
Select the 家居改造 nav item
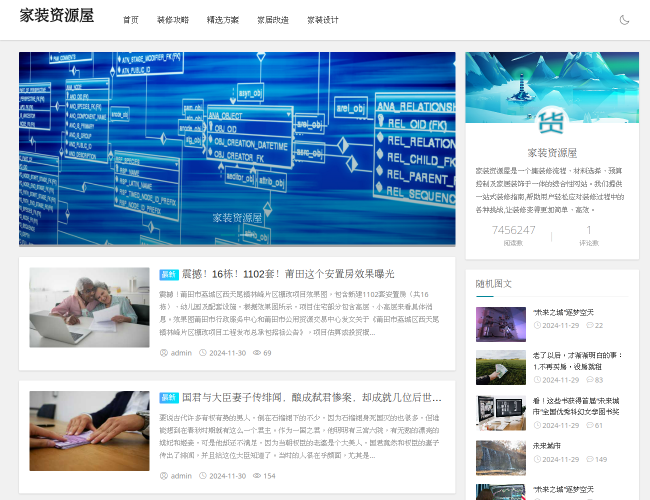pyautogui.click(x=273, y=20)
